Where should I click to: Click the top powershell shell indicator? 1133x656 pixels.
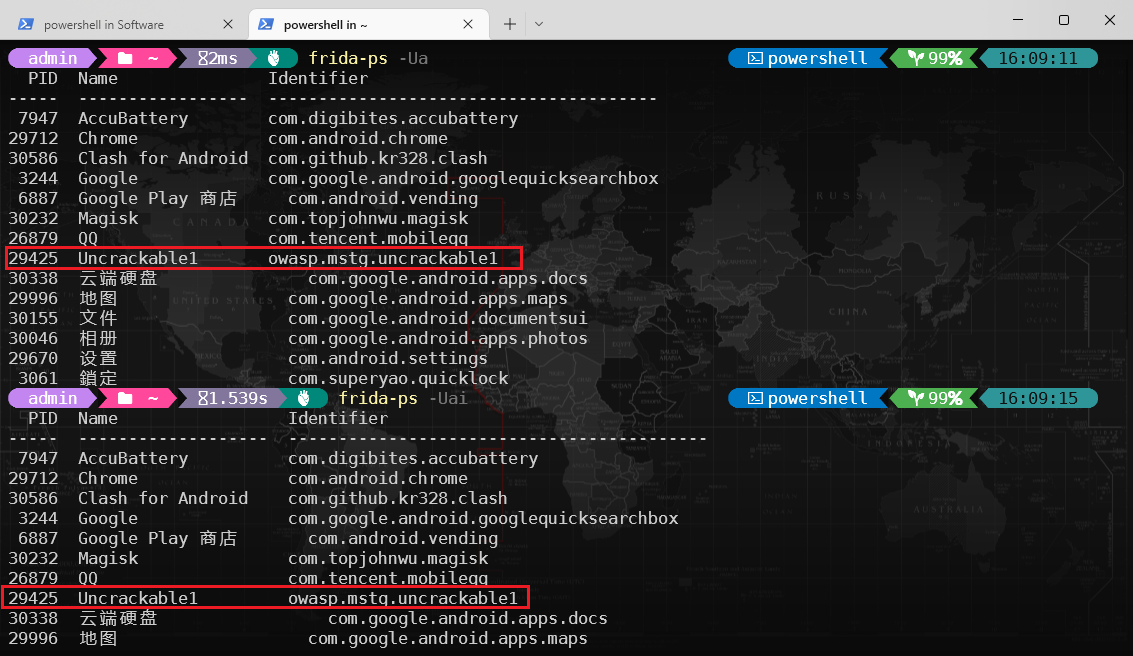click(x=807, y=58)
